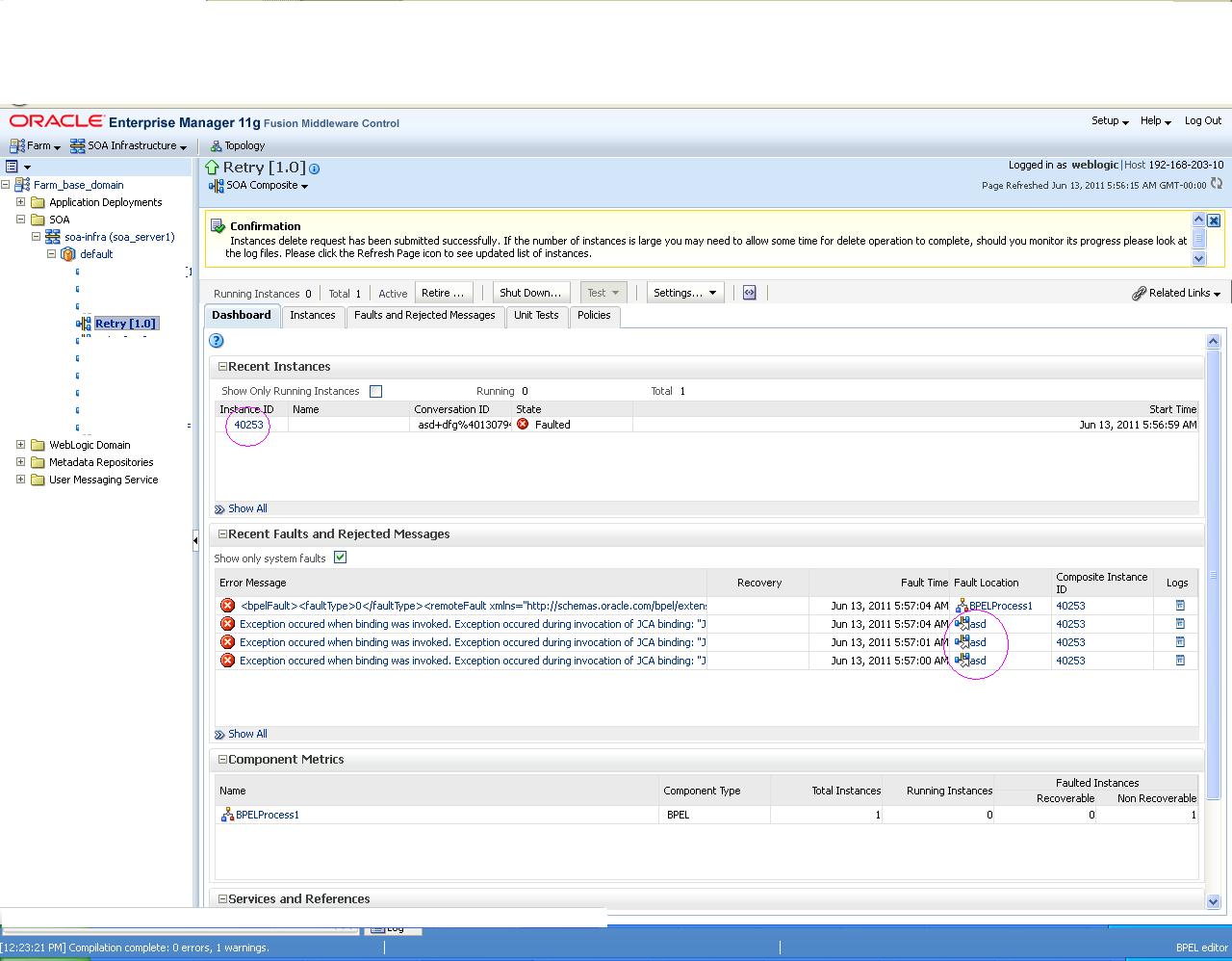Screen dimensions: 1232x961
Task: Click the Shut Down button
Action: pyautogui.click(x=531, y=292)
